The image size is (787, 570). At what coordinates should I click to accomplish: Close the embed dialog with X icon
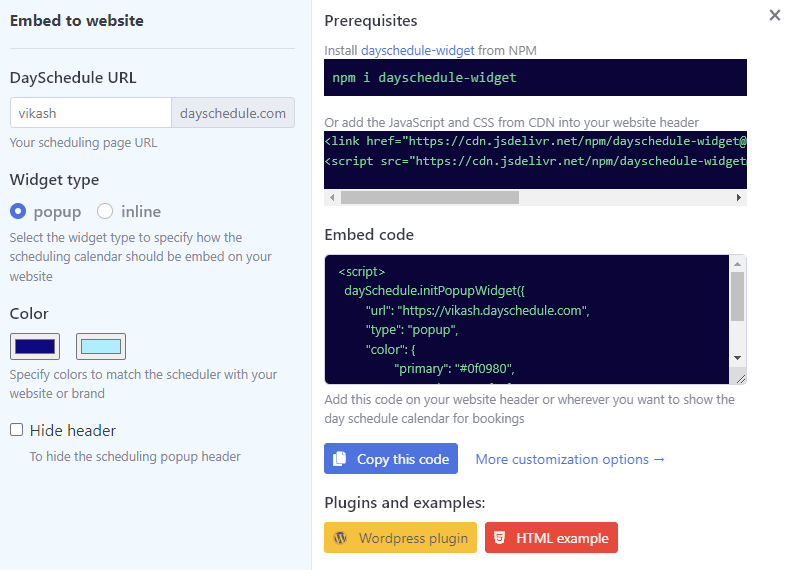774,15
